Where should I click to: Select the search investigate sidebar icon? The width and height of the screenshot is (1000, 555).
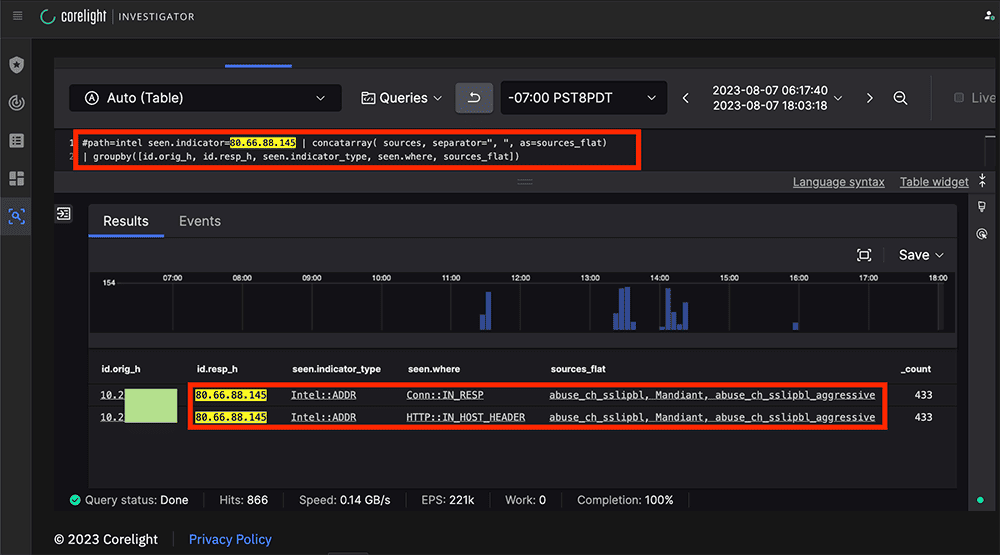pyautogui.click(x=16, y=215)
